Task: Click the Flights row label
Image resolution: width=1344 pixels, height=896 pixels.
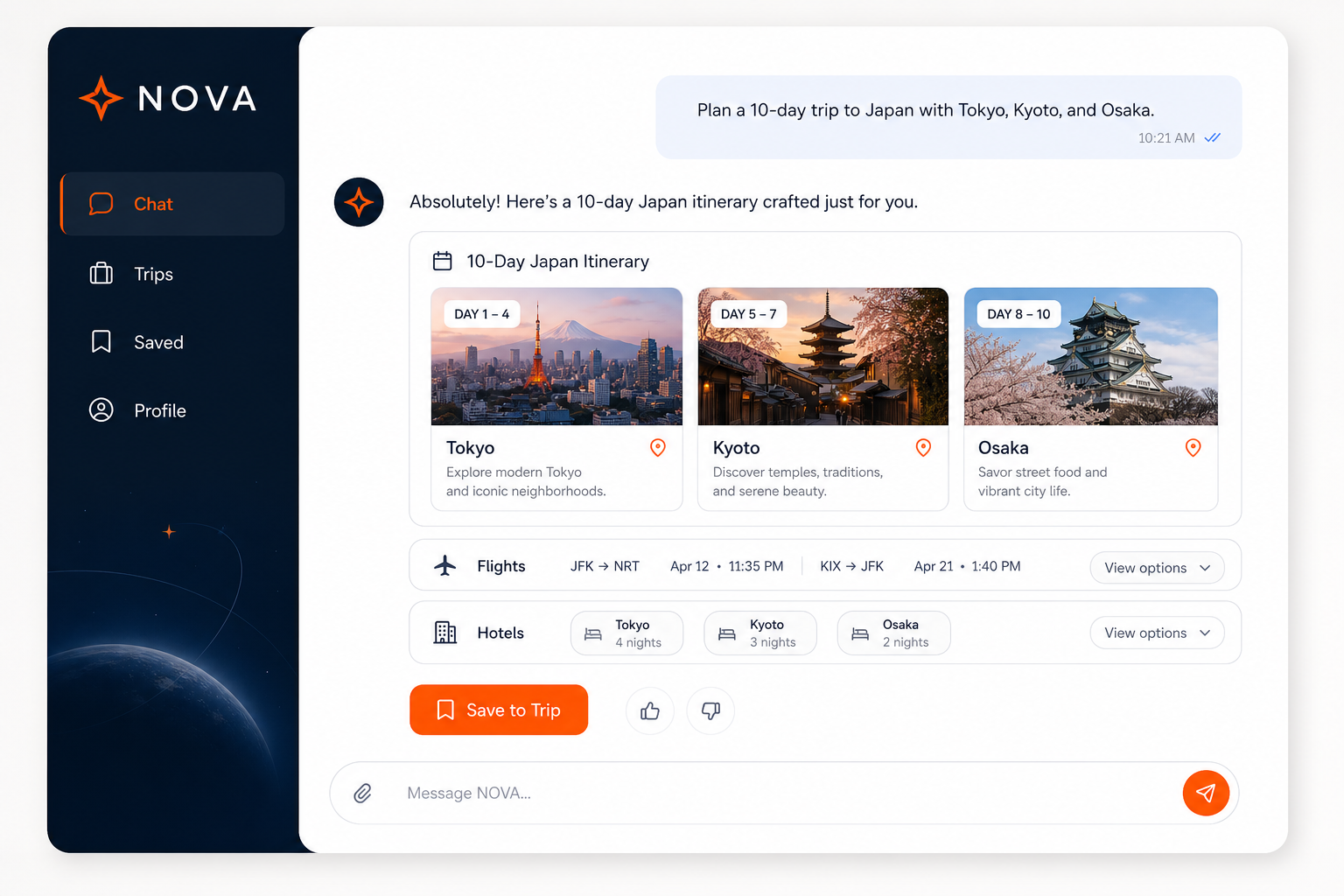Action: pos(501,566)
